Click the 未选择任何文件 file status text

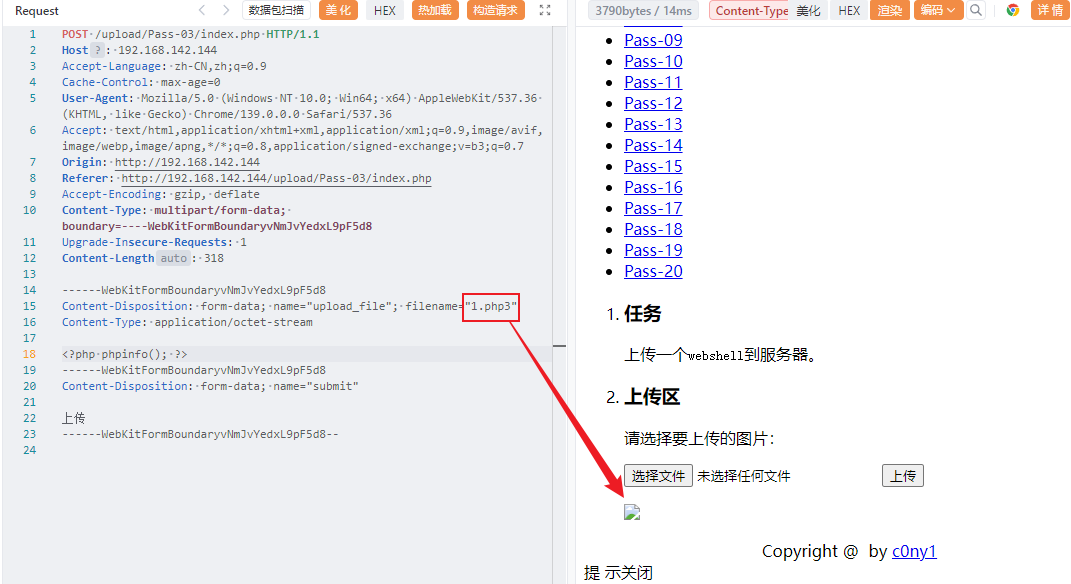pos(744,476)
